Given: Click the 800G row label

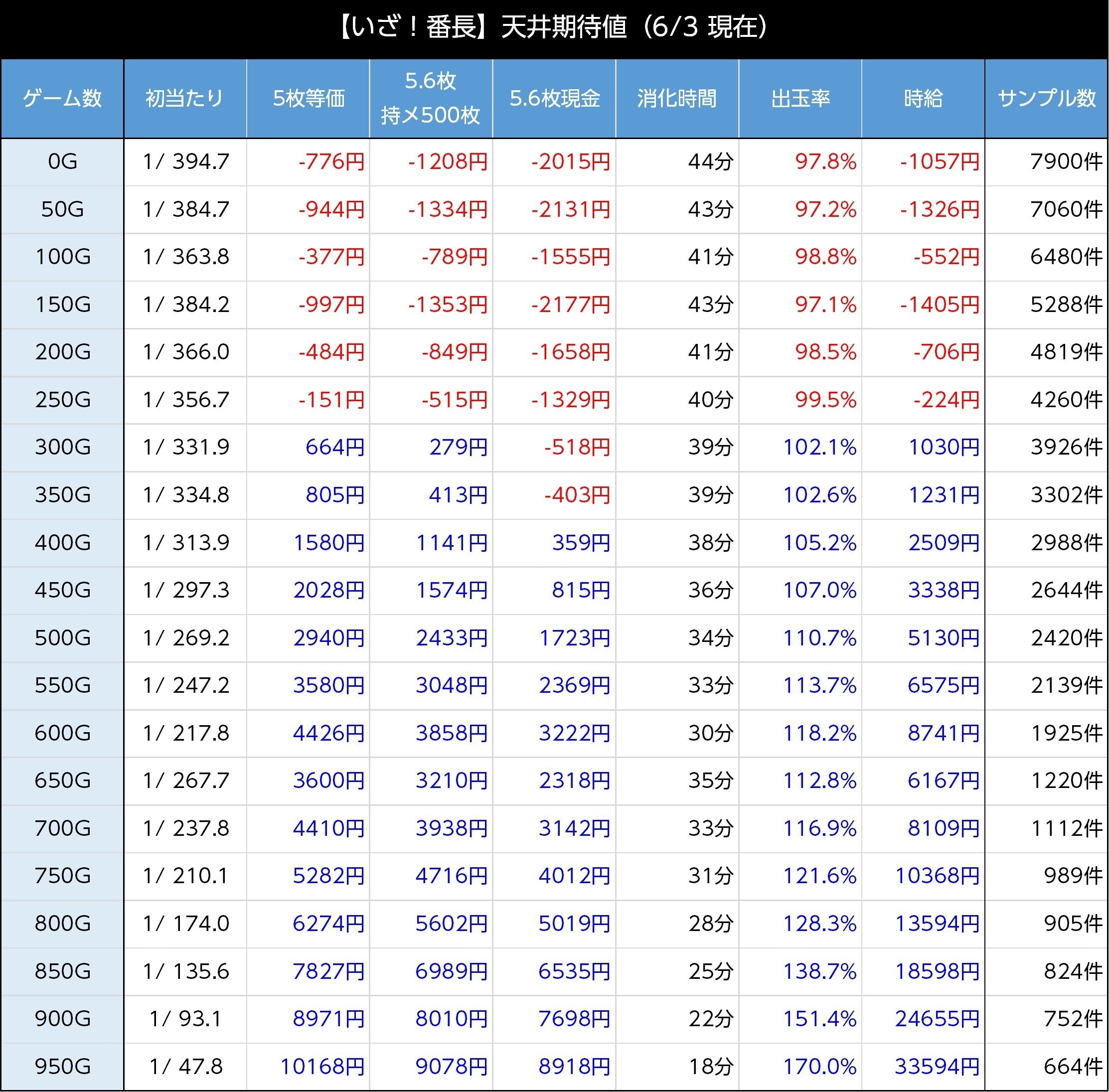Looking at the screenshot, I should (x=62, y=924).
